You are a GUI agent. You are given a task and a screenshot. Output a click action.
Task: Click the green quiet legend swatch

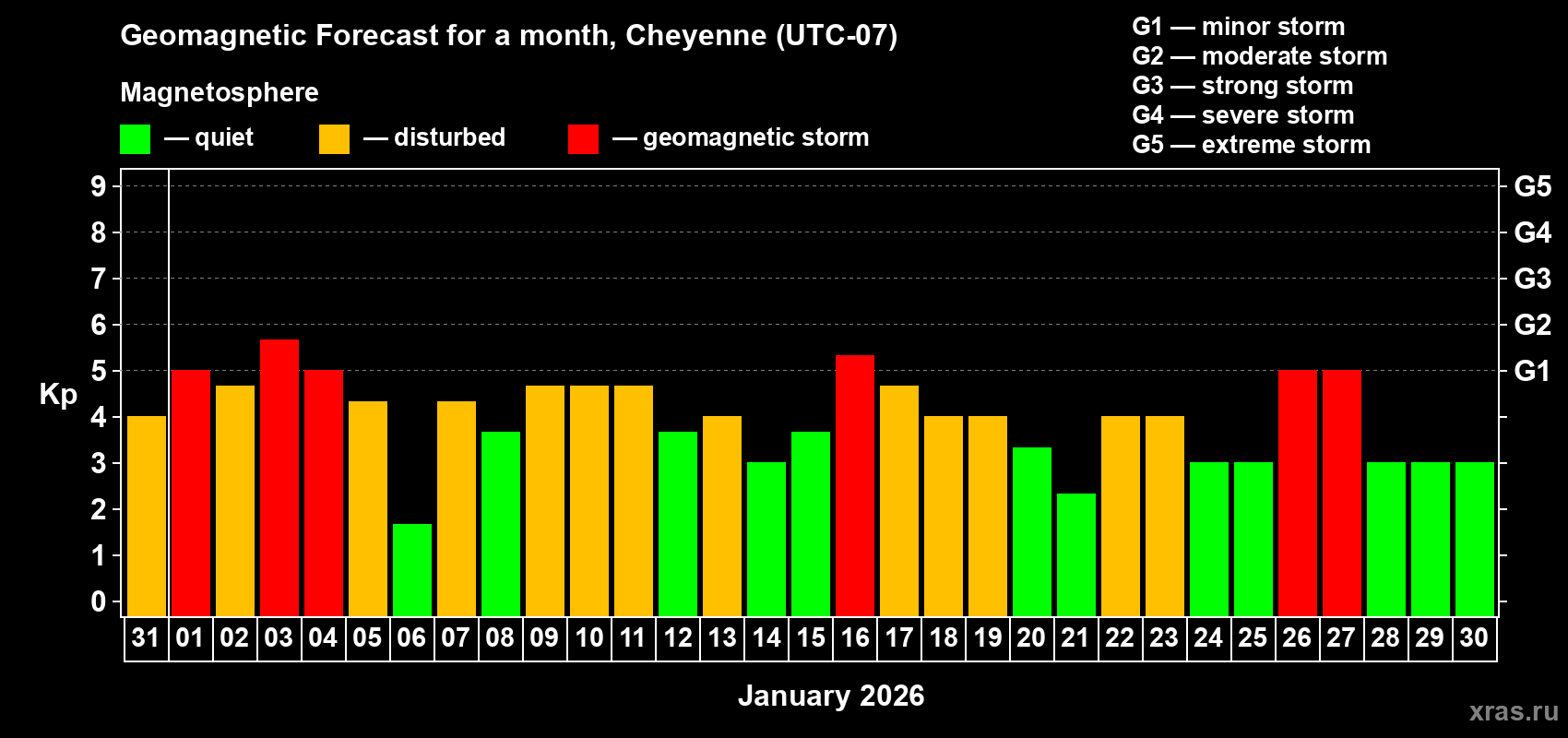click(135, 139)
